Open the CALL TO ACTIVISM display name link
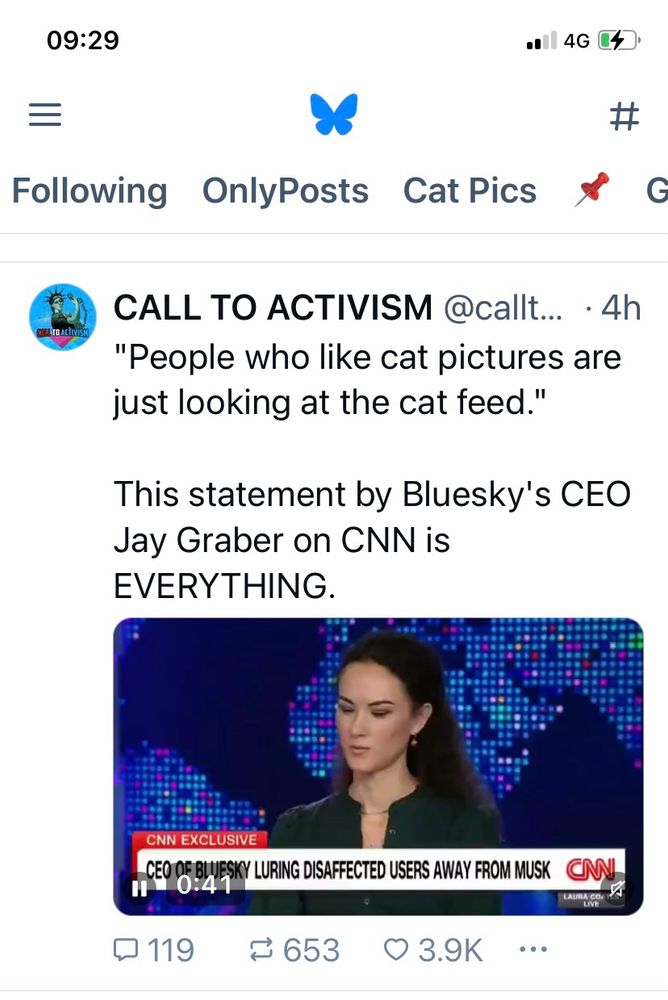The image size is (668, 1000). (x=273, y=307)
